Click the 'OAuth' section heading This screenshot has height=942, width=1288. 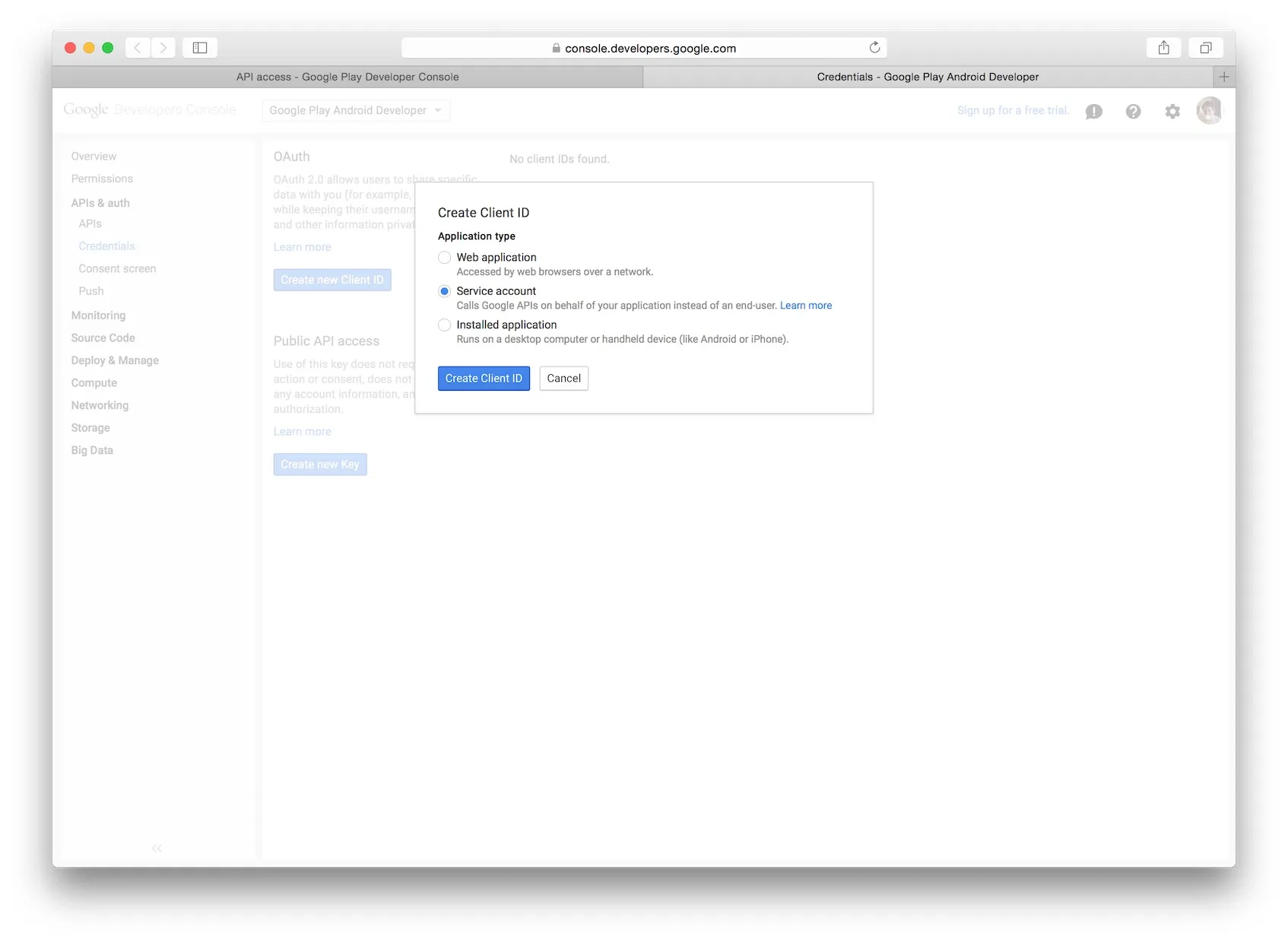point(292,157)
